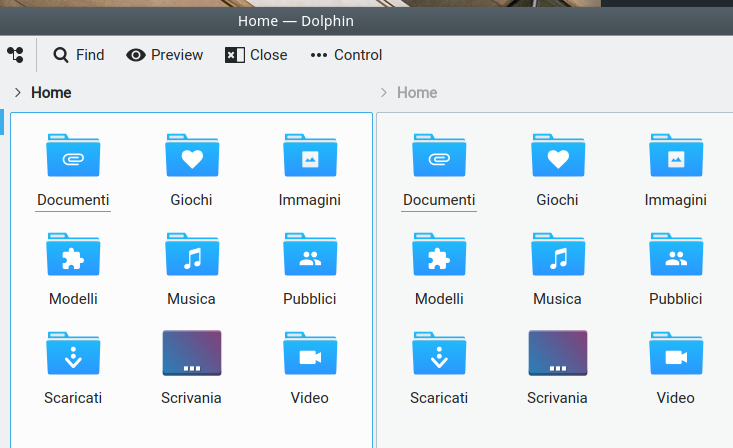Expand the right pane breadcrumb chevron
This screenshot has width=733, height=448.
point(384,93)
